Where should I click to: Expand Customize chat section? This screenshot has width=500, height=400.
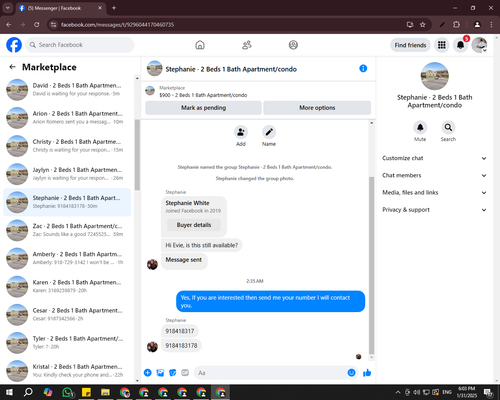click(434, 158)
